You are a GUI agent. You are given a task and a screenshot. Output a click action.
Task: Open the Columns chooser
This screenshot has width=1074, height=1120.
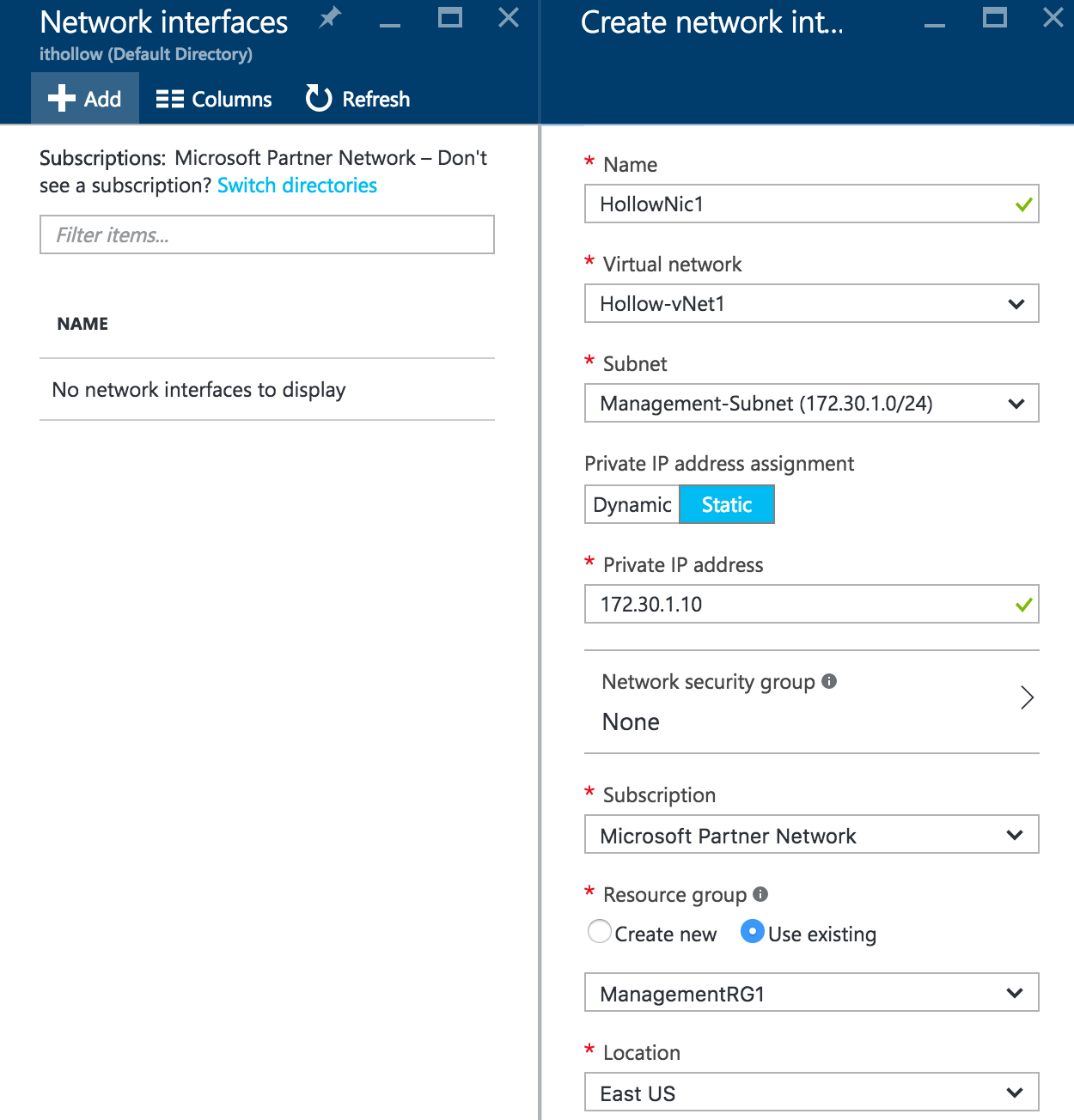(x=214, y=99)
